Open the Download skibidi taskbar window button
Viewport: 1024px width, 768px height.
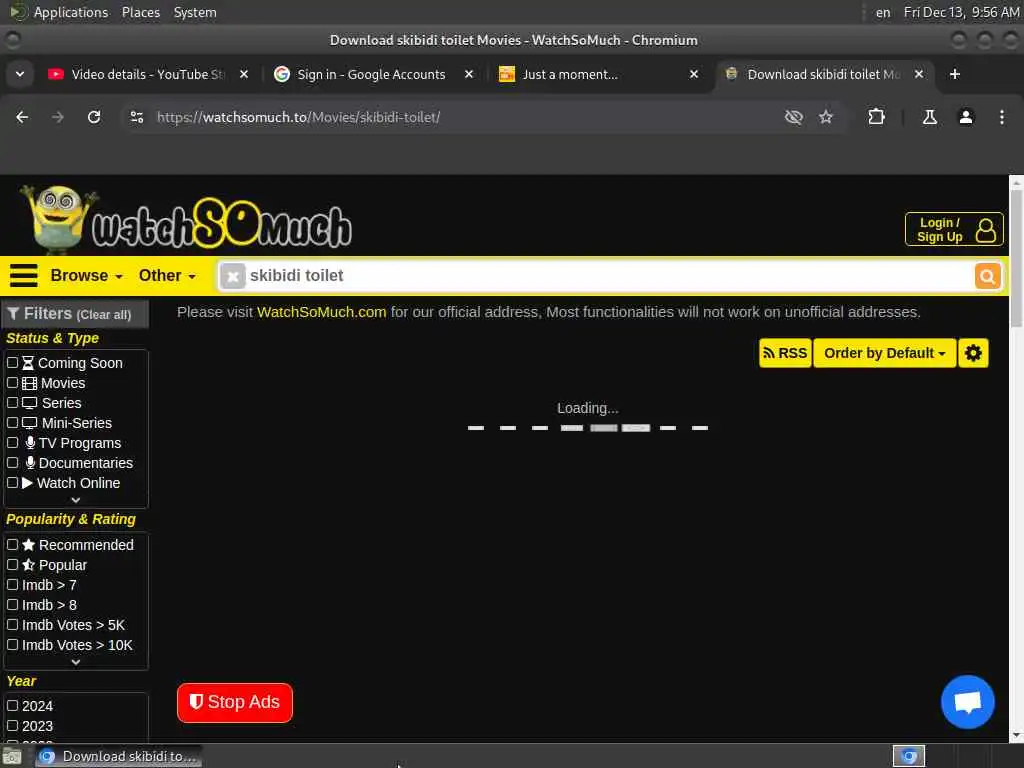point(118,756)
